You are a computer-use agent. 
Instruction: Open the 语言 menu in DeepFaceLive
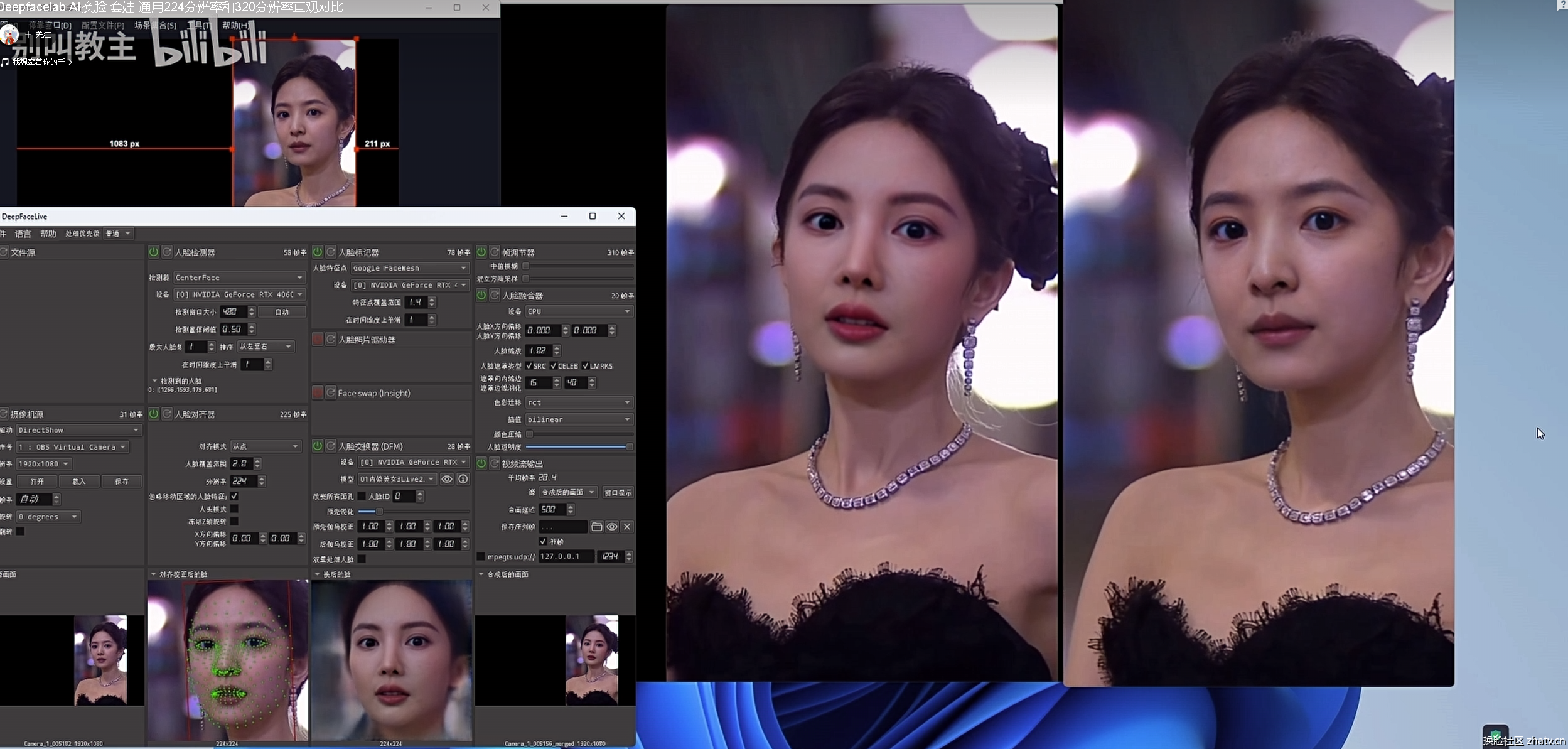click(23, 234)
